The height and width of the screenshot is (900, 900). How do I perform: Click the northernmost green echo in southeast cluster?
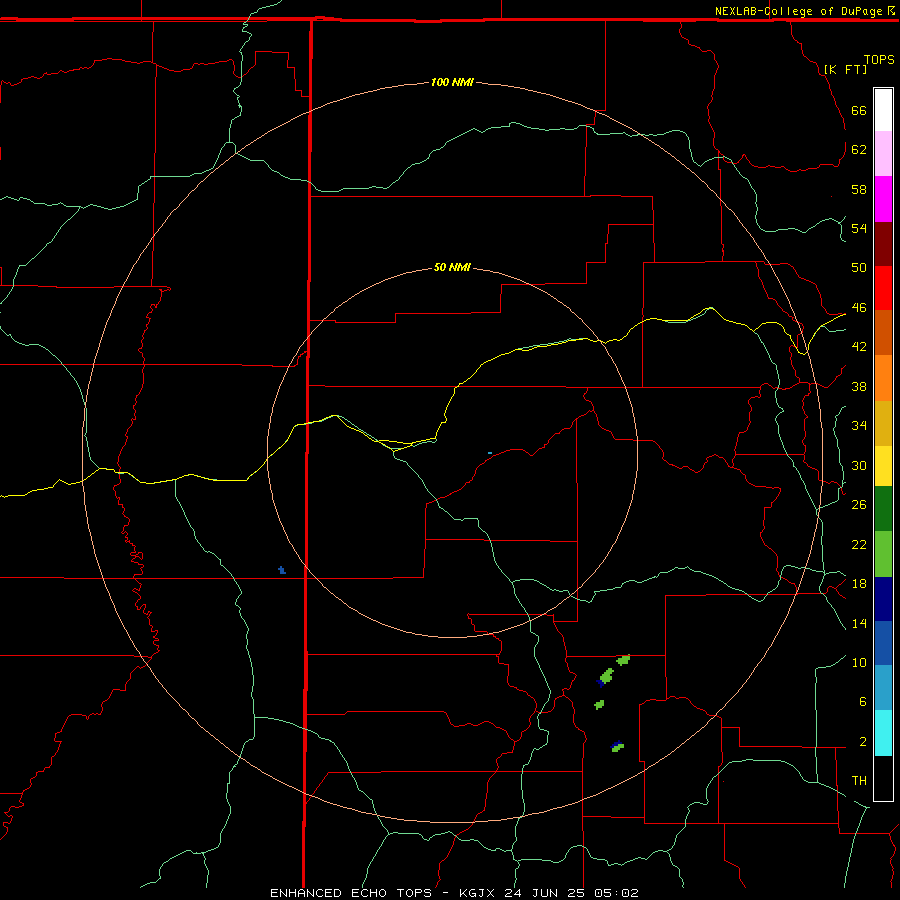(x=623, y=660)
